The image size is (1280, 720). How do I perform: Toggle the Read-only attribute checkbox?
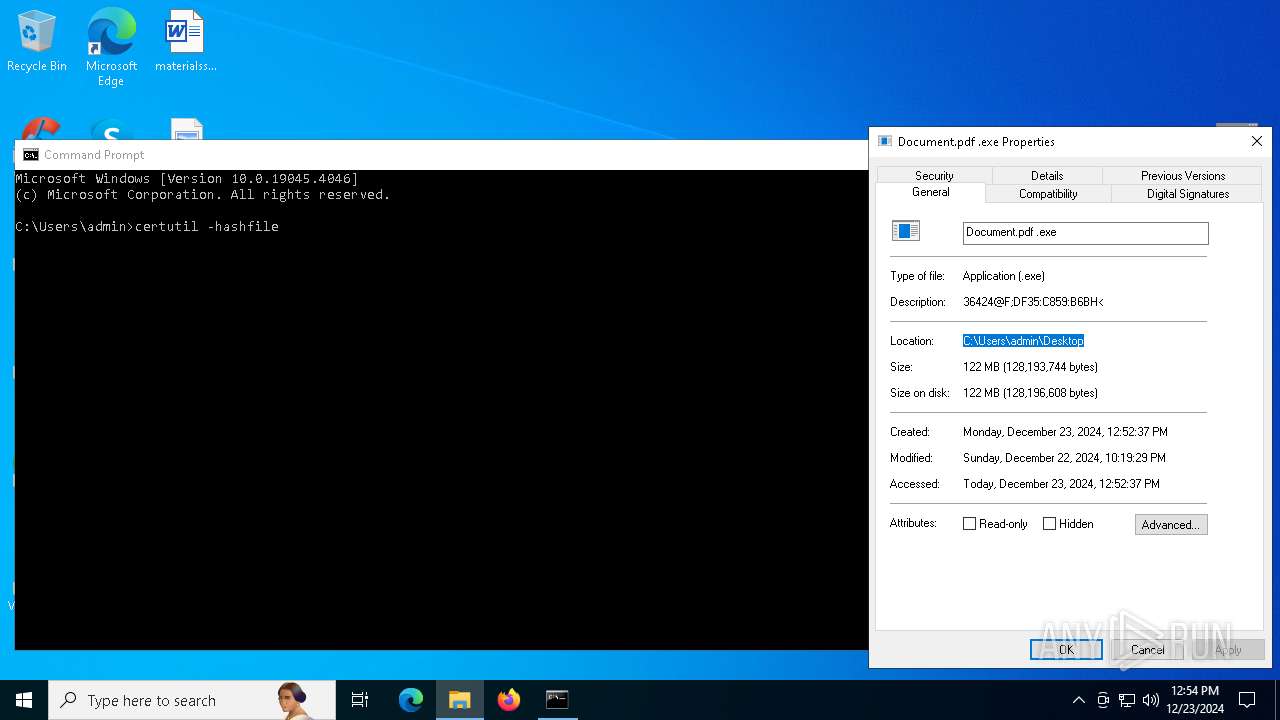point(969,524)
